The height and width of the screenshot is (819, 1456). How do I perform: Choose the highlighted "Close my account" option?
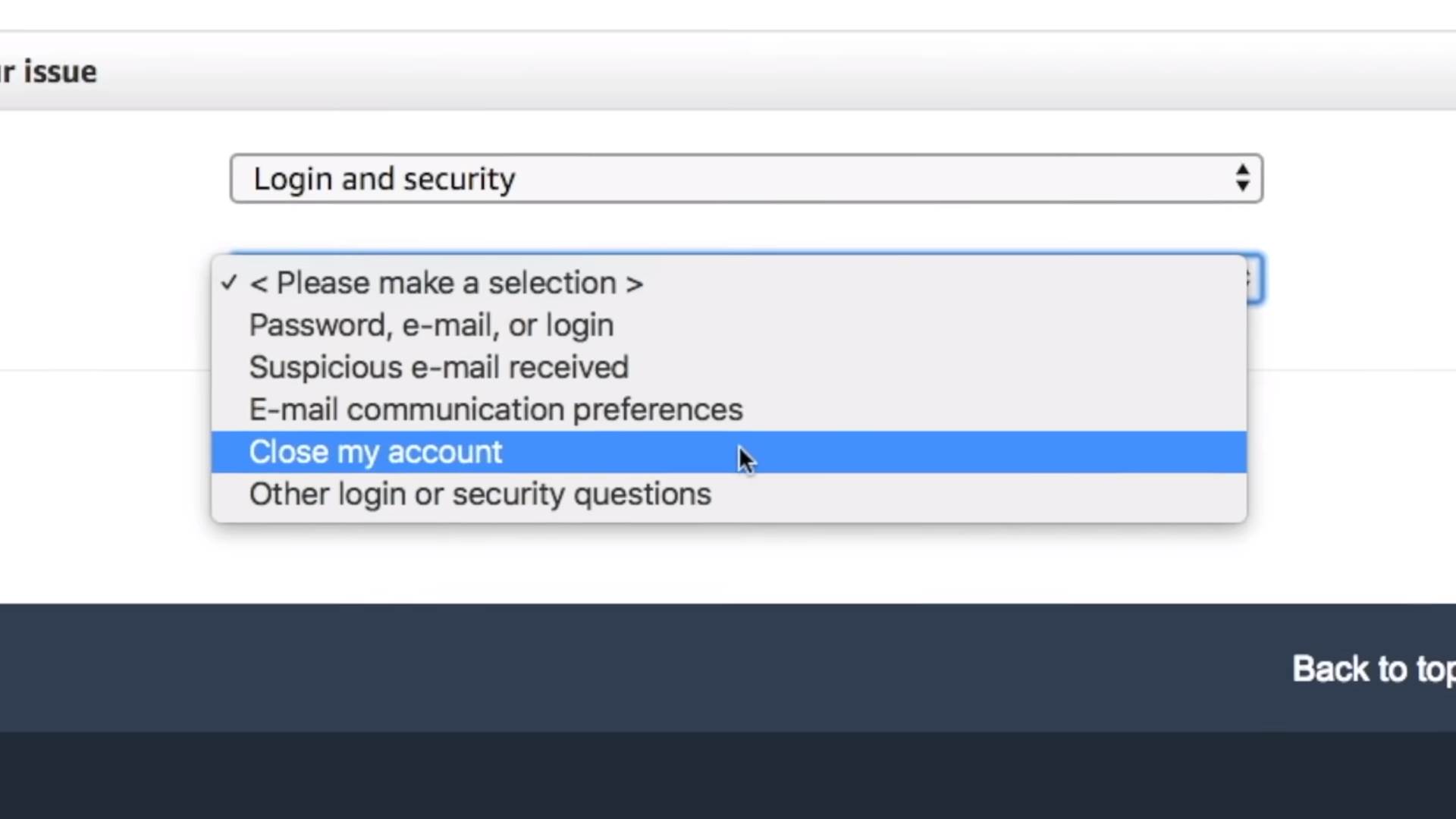click(376, 452)
